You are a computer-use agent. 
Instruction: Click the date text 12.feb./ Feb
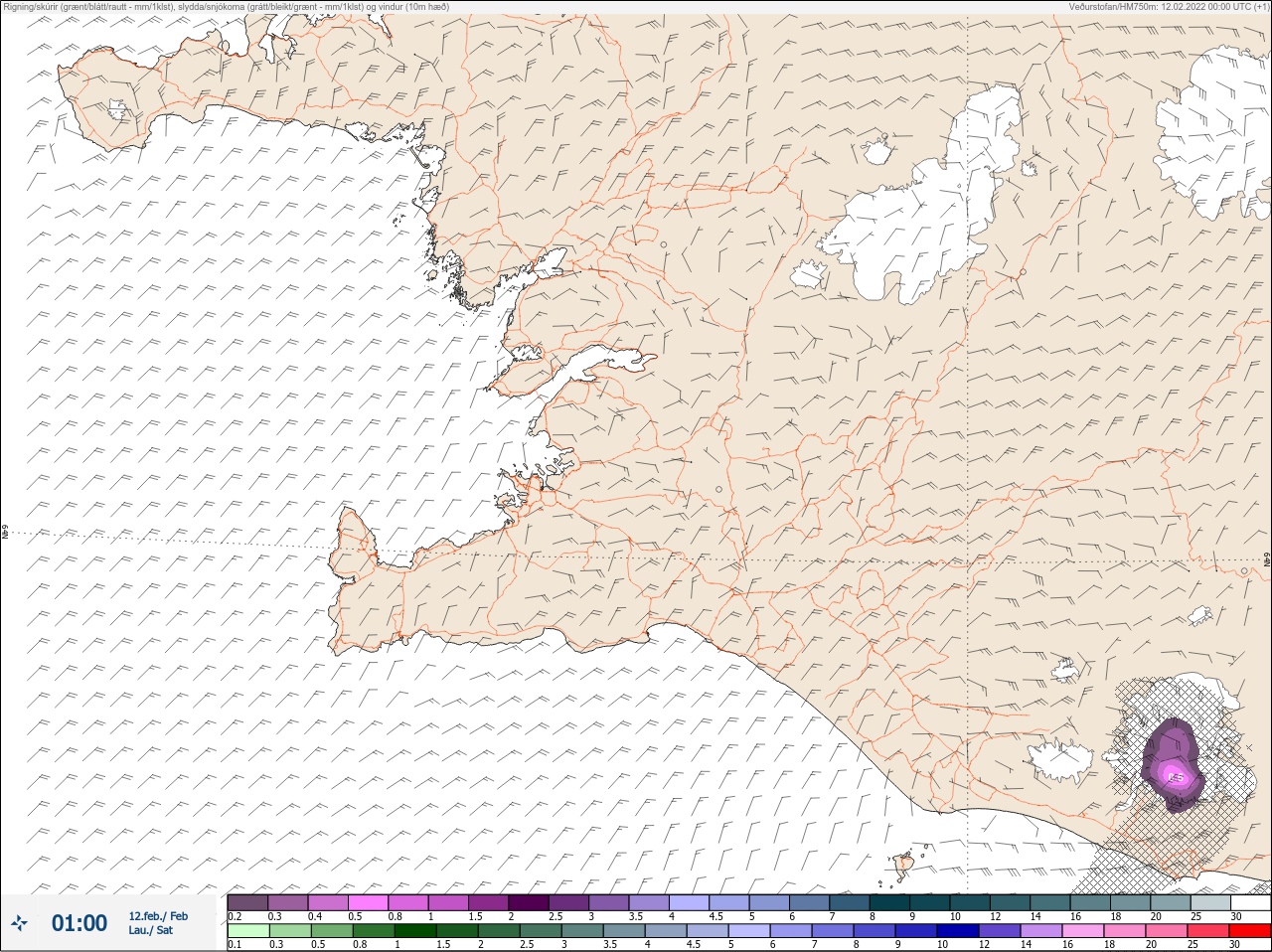point(158,916)
